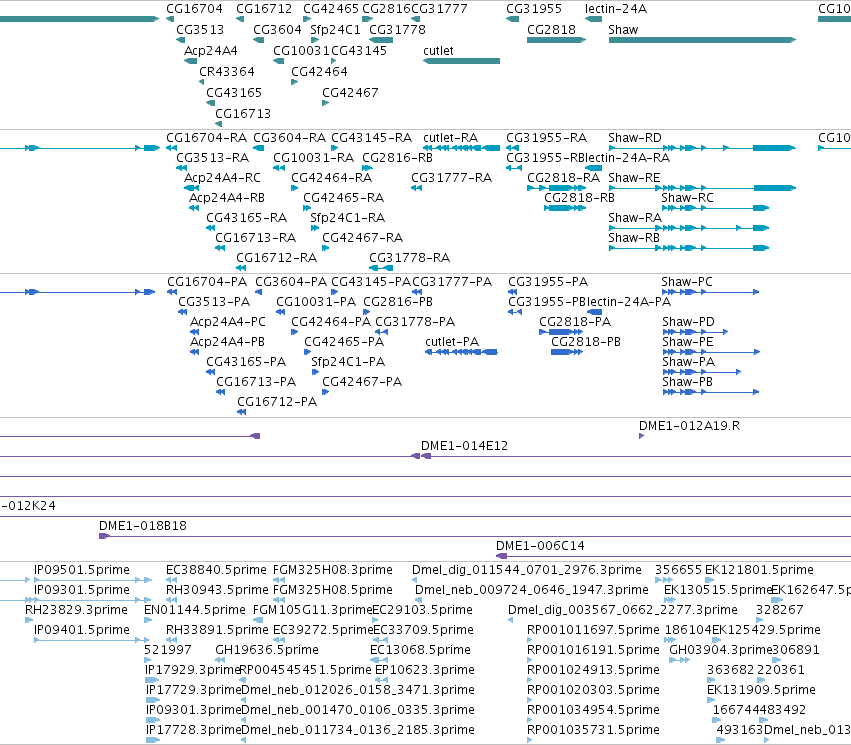851x745 pixels.
Task: Click the CG2818-RB transcript label
Action: coord(580,198)
